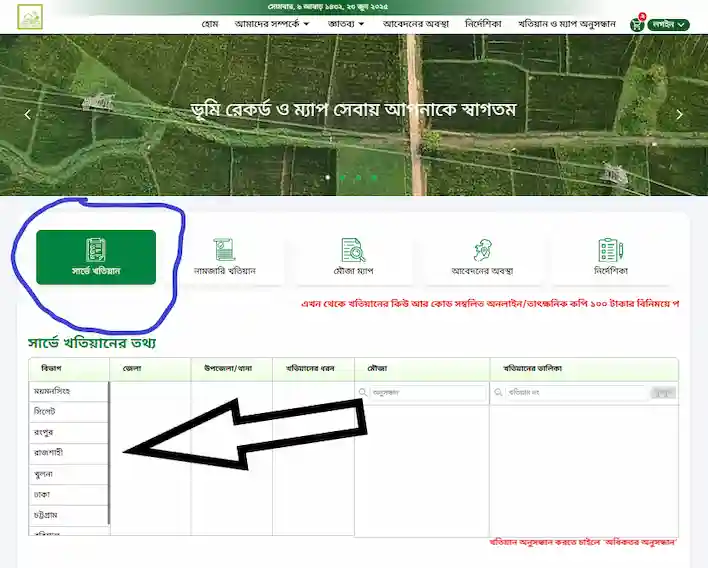Expand জ্ঞাতব্য menu

tap(346, 24)
